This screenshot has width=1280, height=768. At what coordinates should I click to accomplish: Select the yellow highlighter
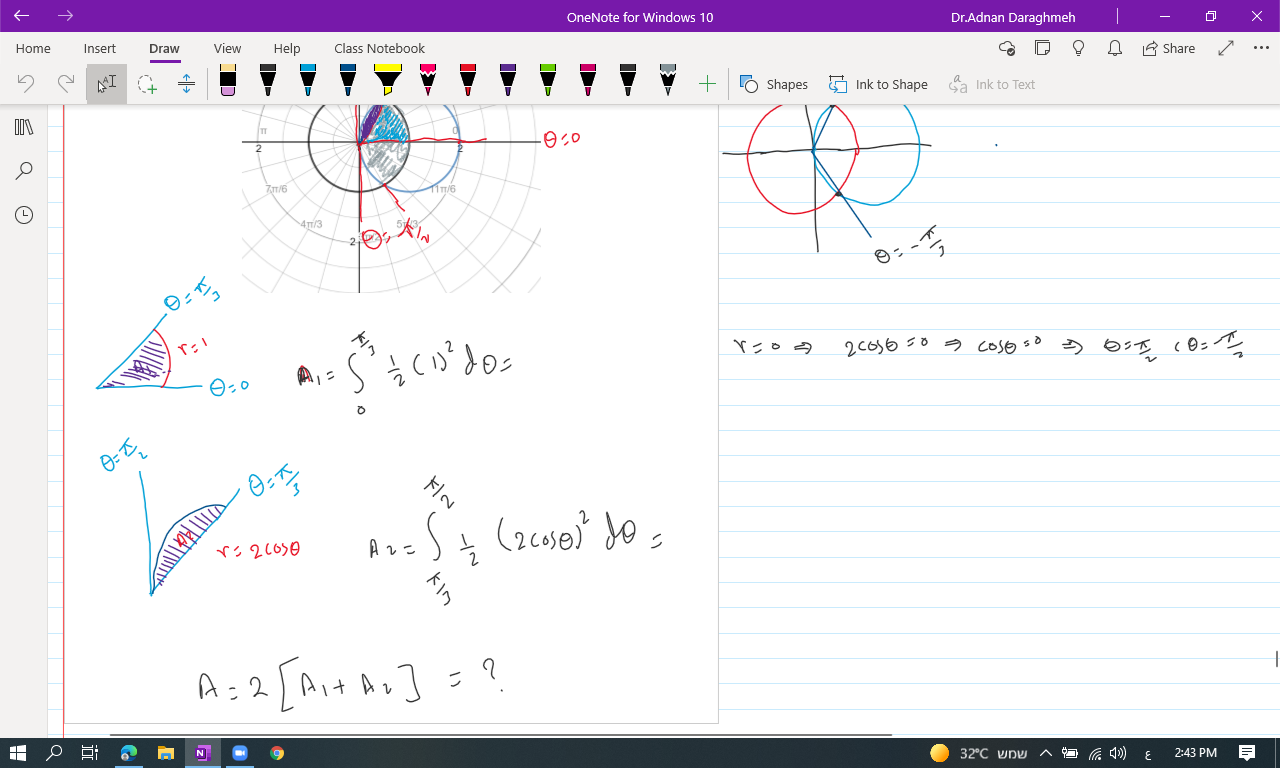388,81
